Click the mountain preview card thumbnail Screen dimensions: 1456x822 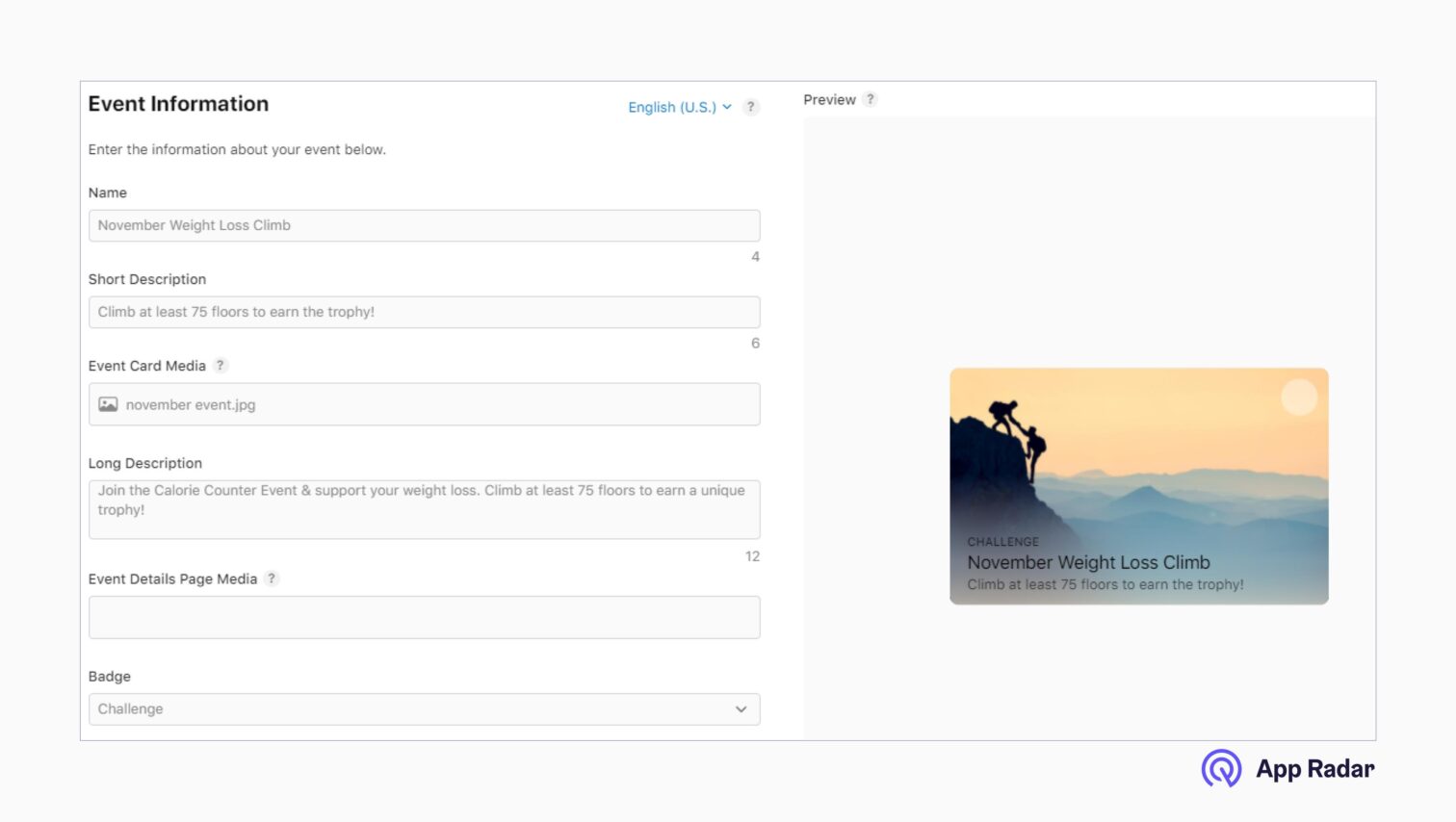tap(1139, 462)
